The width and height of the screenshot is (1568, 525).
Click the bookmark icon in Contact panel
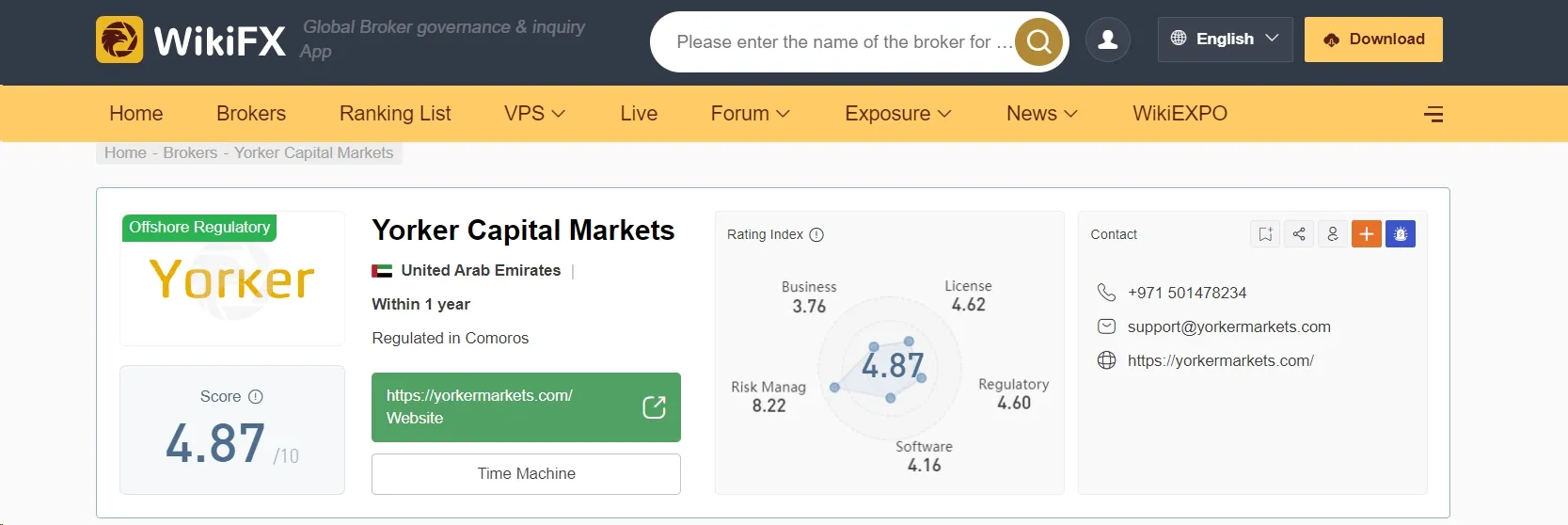(1265, 234)
